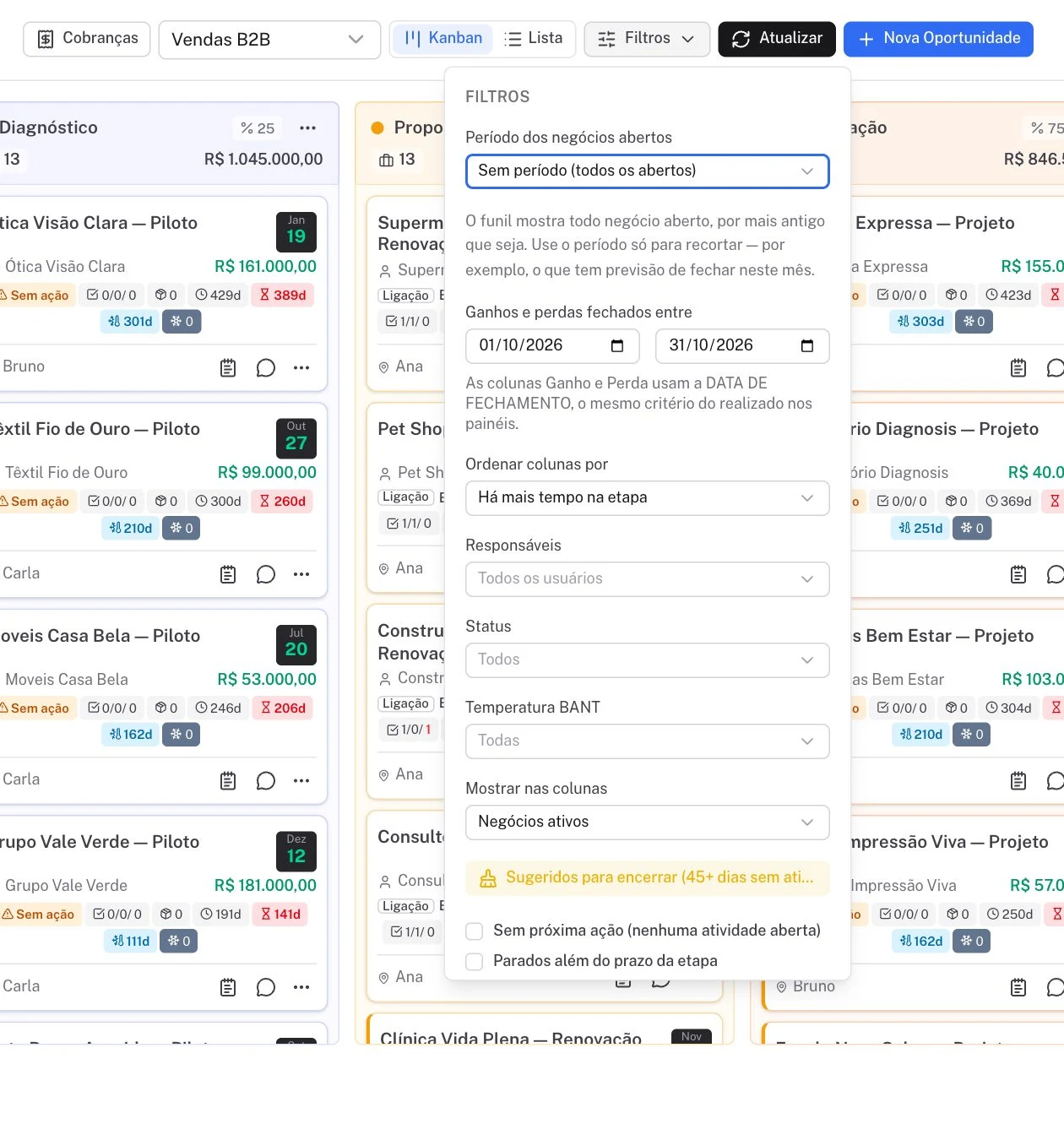Click the 389d overdue badge
Image resolution: width=1064 pixels, height=1140 pixels.
tap(283, 296)
